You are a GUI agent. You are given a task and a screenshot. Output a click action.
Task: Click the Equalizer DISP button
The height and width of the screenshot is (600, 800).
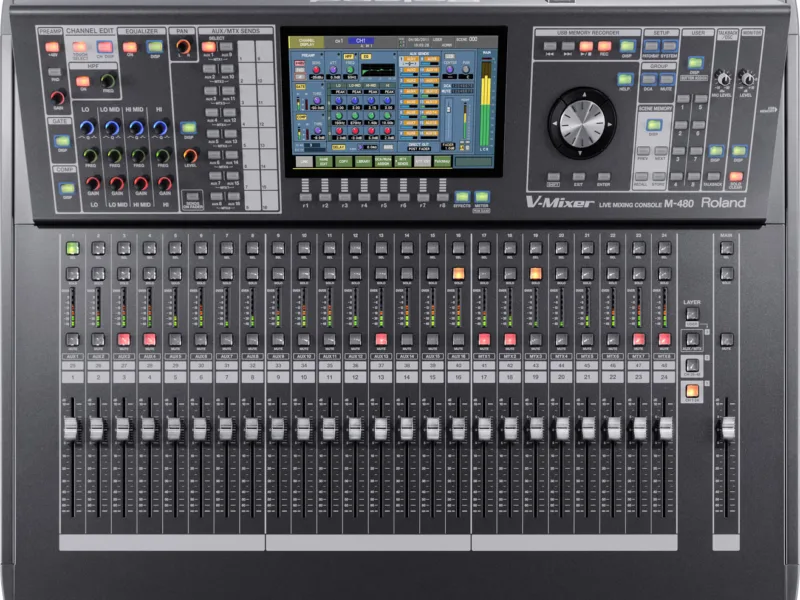[x=155, y=47]
